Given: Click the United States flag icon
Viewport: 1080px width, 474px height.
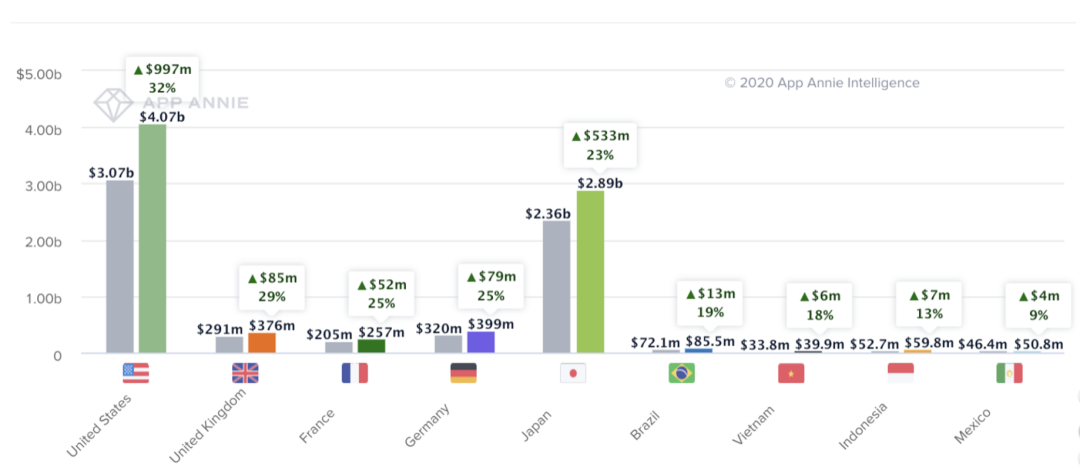Looking at the screenshot, I should pyautogui.click(x=135, y=373).
